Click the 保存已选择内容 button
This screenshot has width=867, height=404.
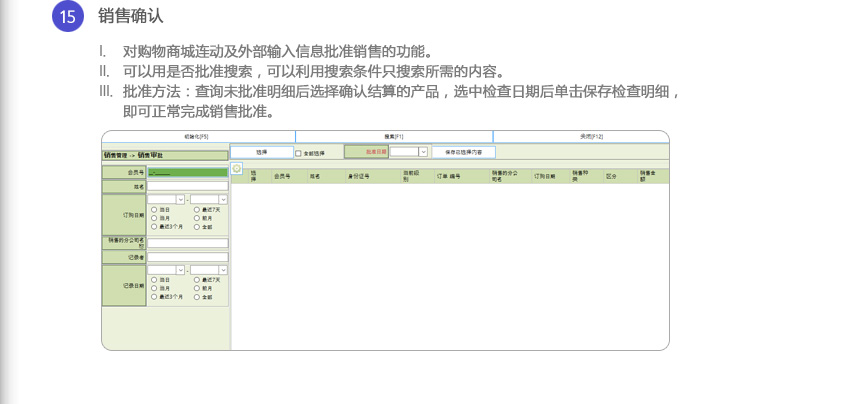pos(463,152)
